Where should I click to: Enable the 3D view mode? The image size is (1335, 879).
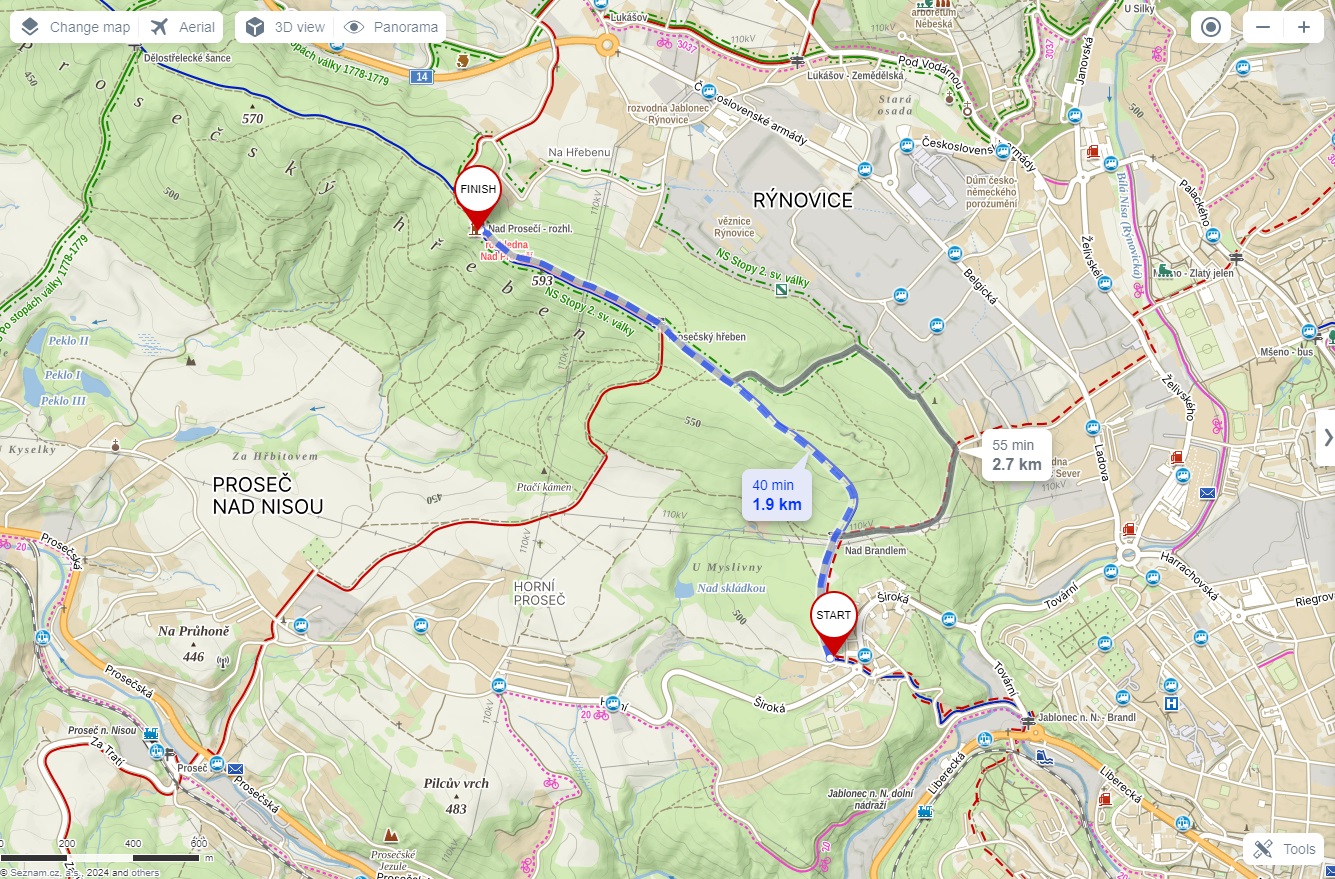pyautogui.click(x=285, y=27)
